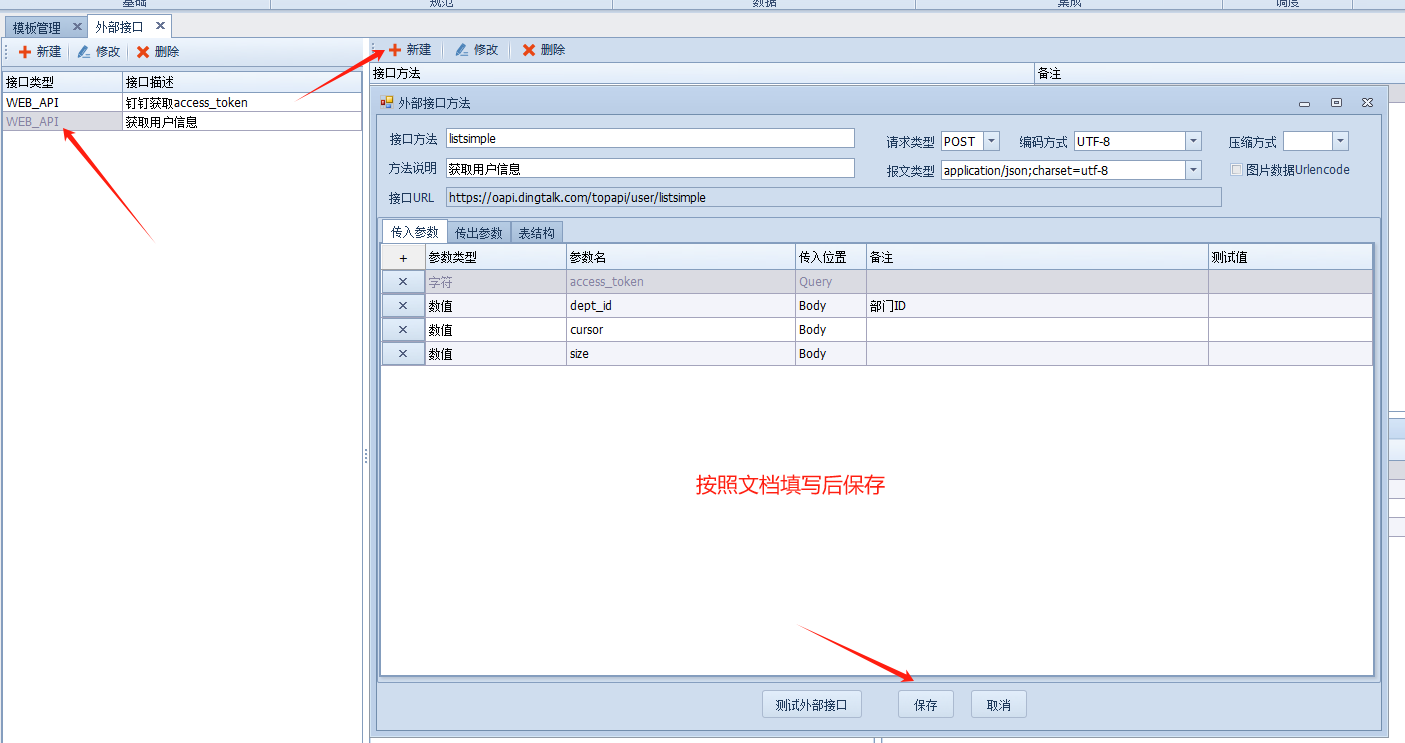Image resolution: width=1405 pixels, height=743 pixels.
Task: Click the left panel 新建 plus icon
Action: pos(25,52)
